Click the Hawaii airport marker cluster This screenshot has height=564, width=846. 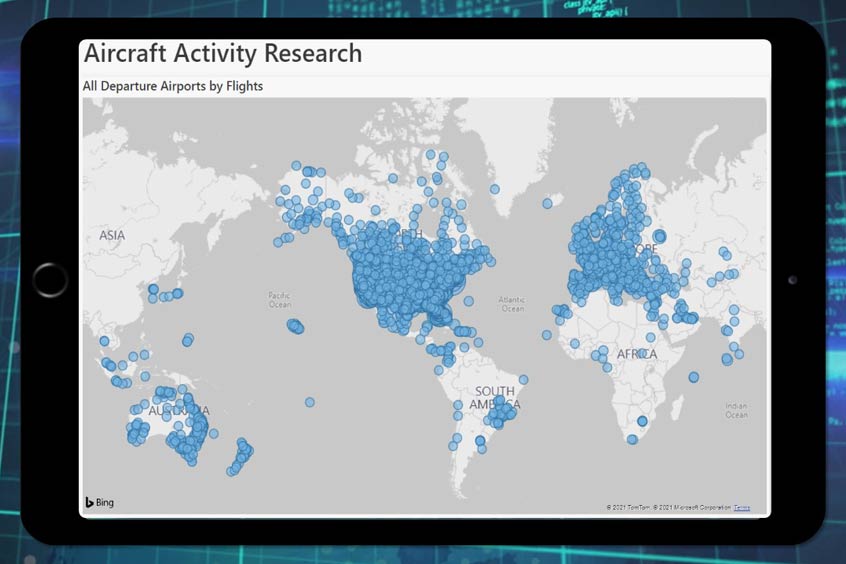[295, 326]
